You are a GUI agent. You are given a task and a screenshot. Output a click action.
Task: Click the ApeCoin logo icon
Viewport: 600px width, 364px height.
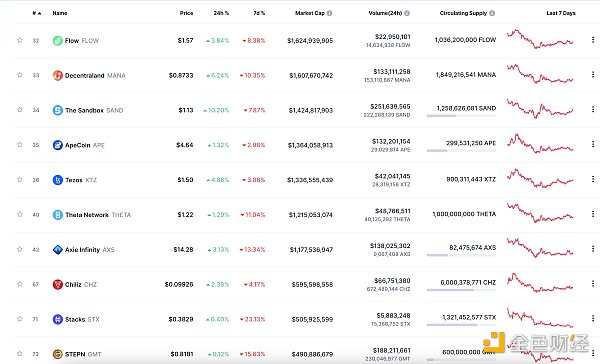tap(57, 145)
